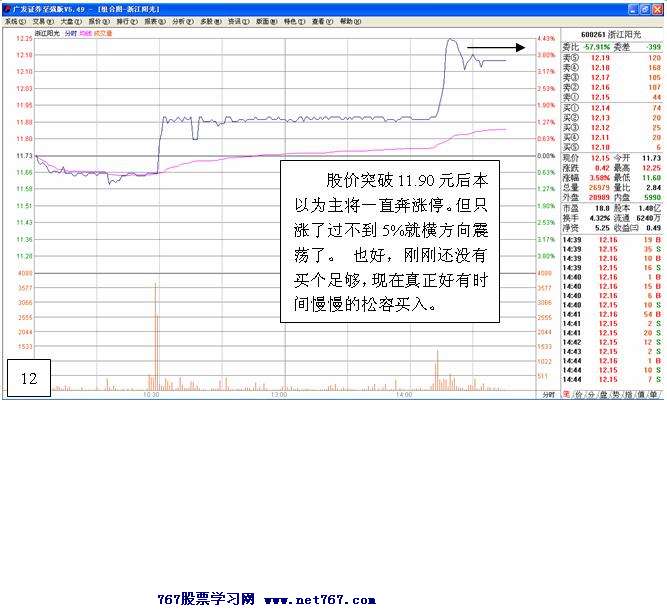Open the www.net767.com link
Screen dimensions: 667x612
tap(320, 600)
